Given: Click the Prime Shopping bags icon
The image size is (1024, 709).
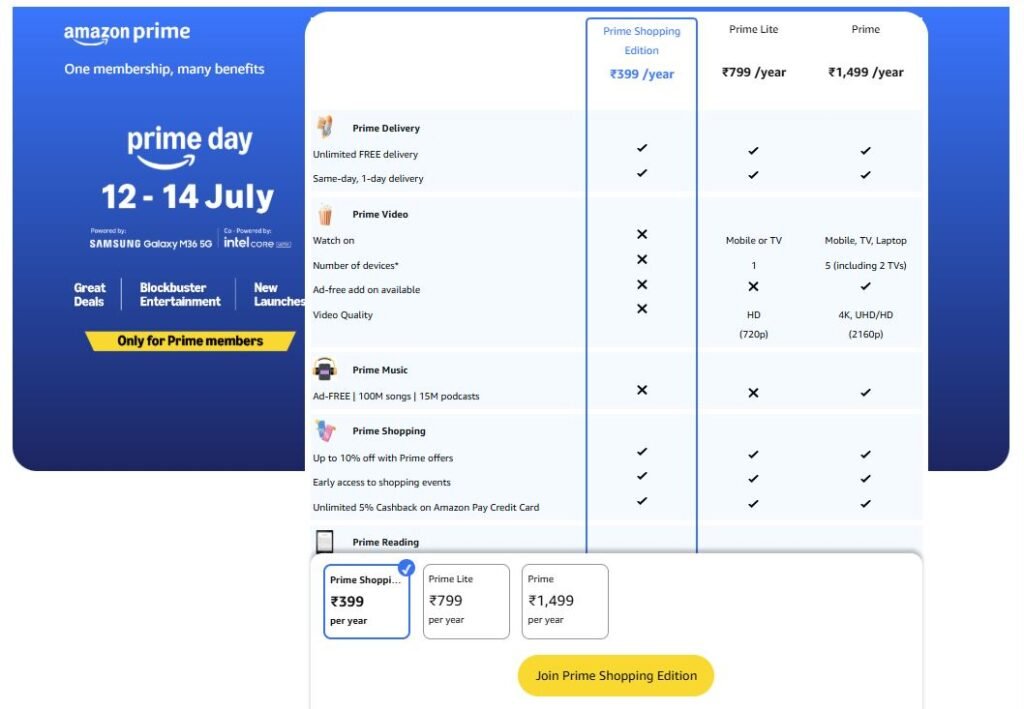Looking at the screenshot, I should pos(325,431).
